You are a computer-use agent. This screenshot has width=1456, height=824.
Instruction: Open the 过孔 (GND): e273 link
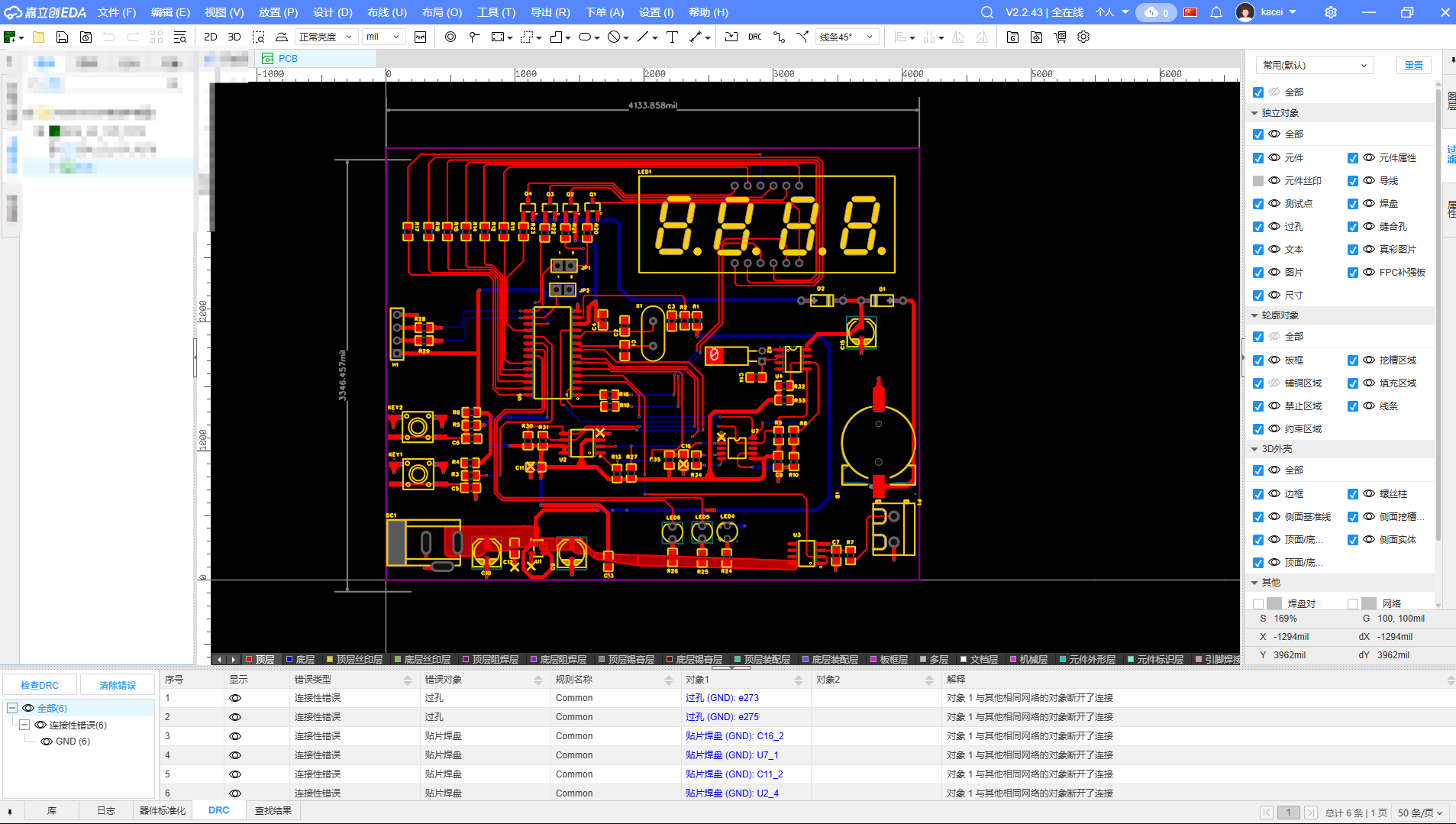[x=722, y=698]
